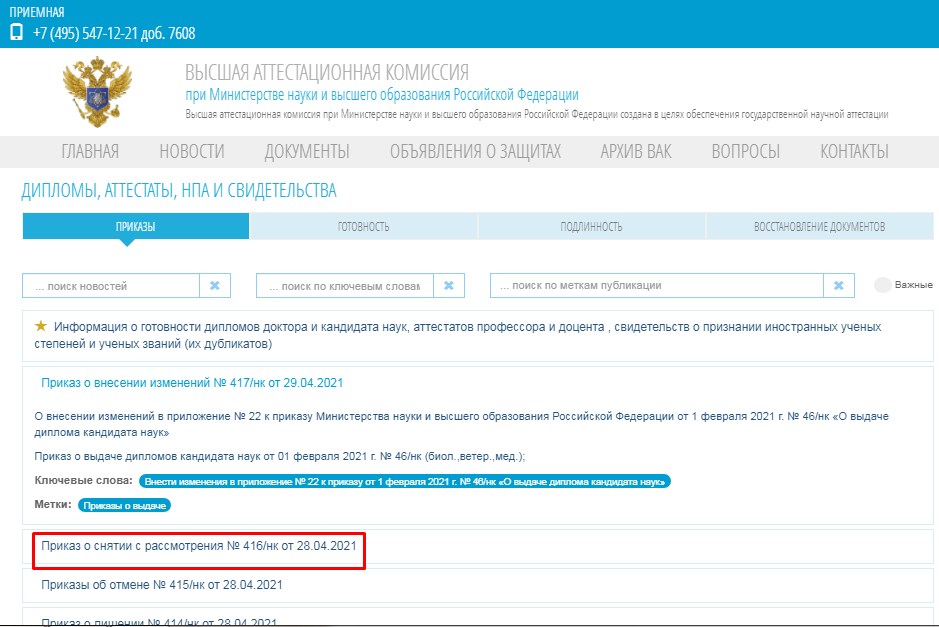The image size is (939, 627).
Task: Open the Ministry of Science subtitle link
Action: coord(382,95)
